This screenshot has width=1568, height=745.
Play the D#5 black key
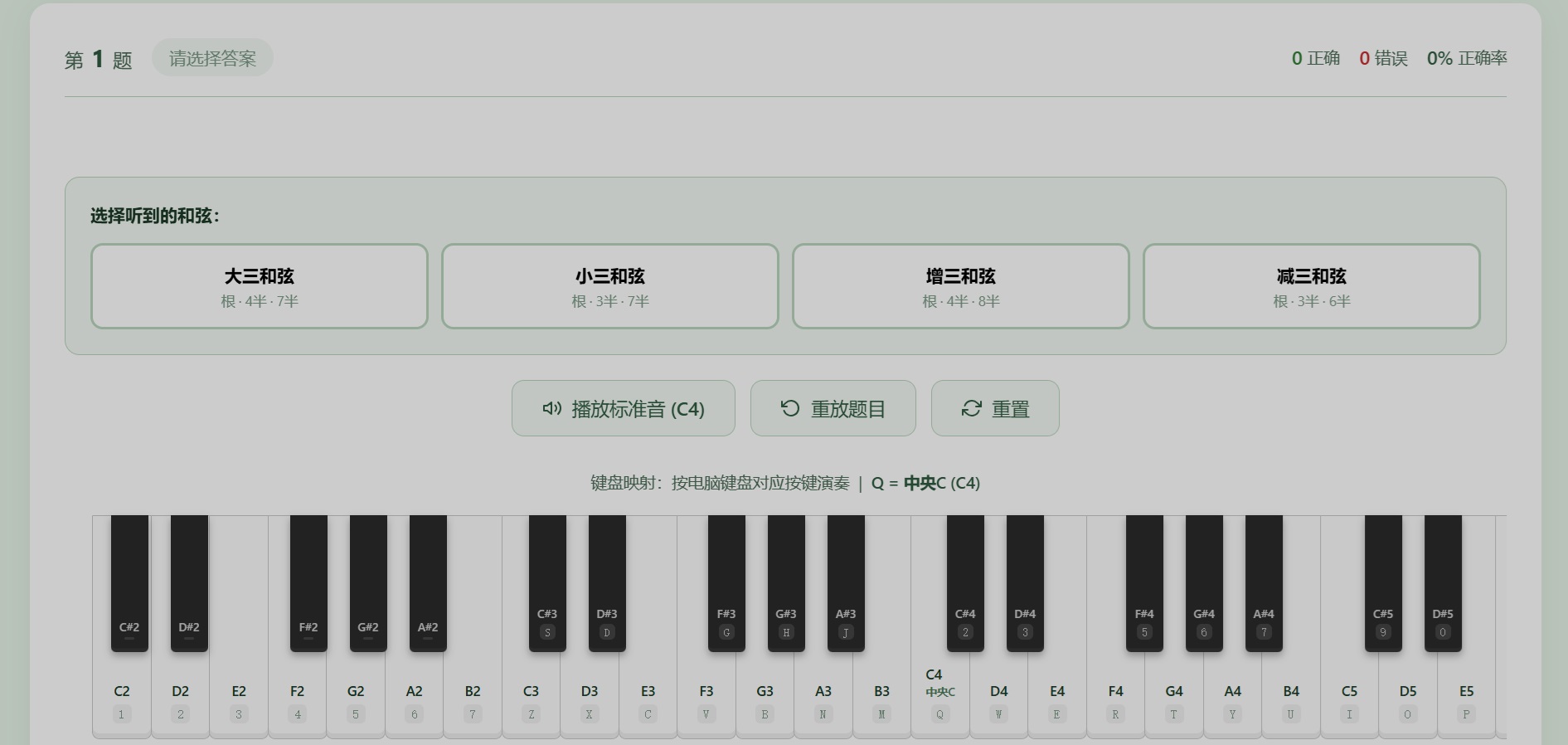(x=1443, y=583)
